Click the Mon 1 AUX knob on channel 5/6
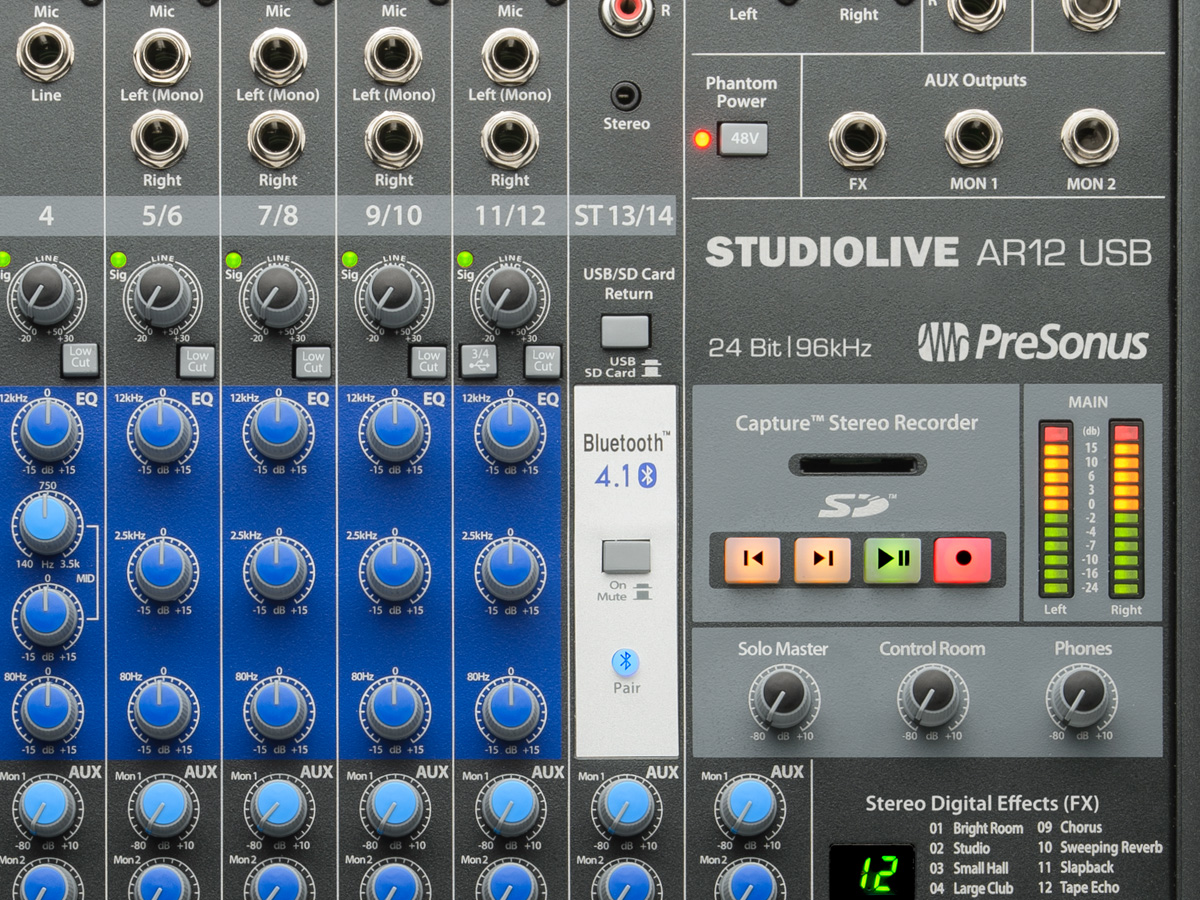1200x900 pixels. click(163, 806)
